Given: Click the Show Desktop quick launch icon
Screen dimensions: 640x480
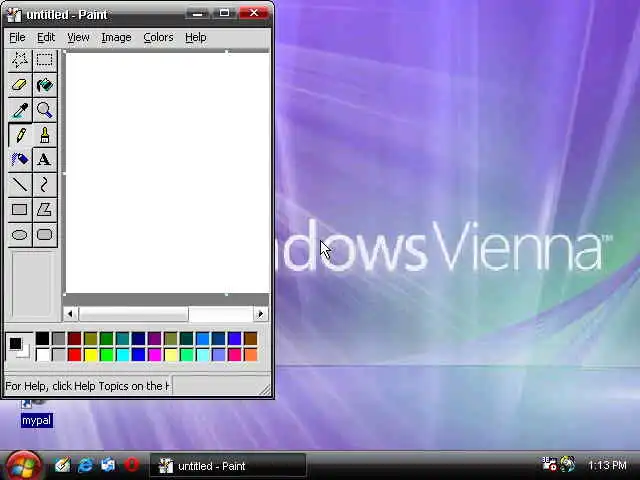Looking at the screenshot, I should click(x=108, y=465).
